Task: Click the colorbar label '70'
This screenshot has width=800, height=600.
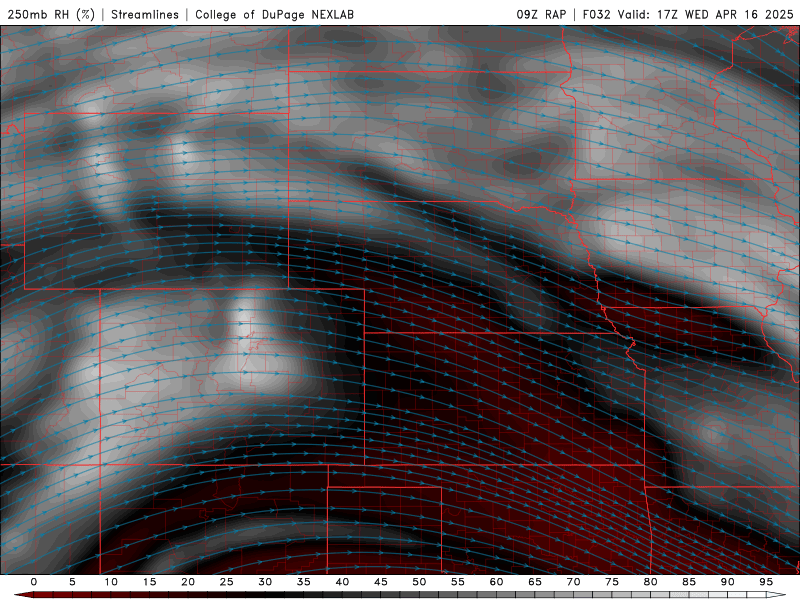Action: coord(573,582)
